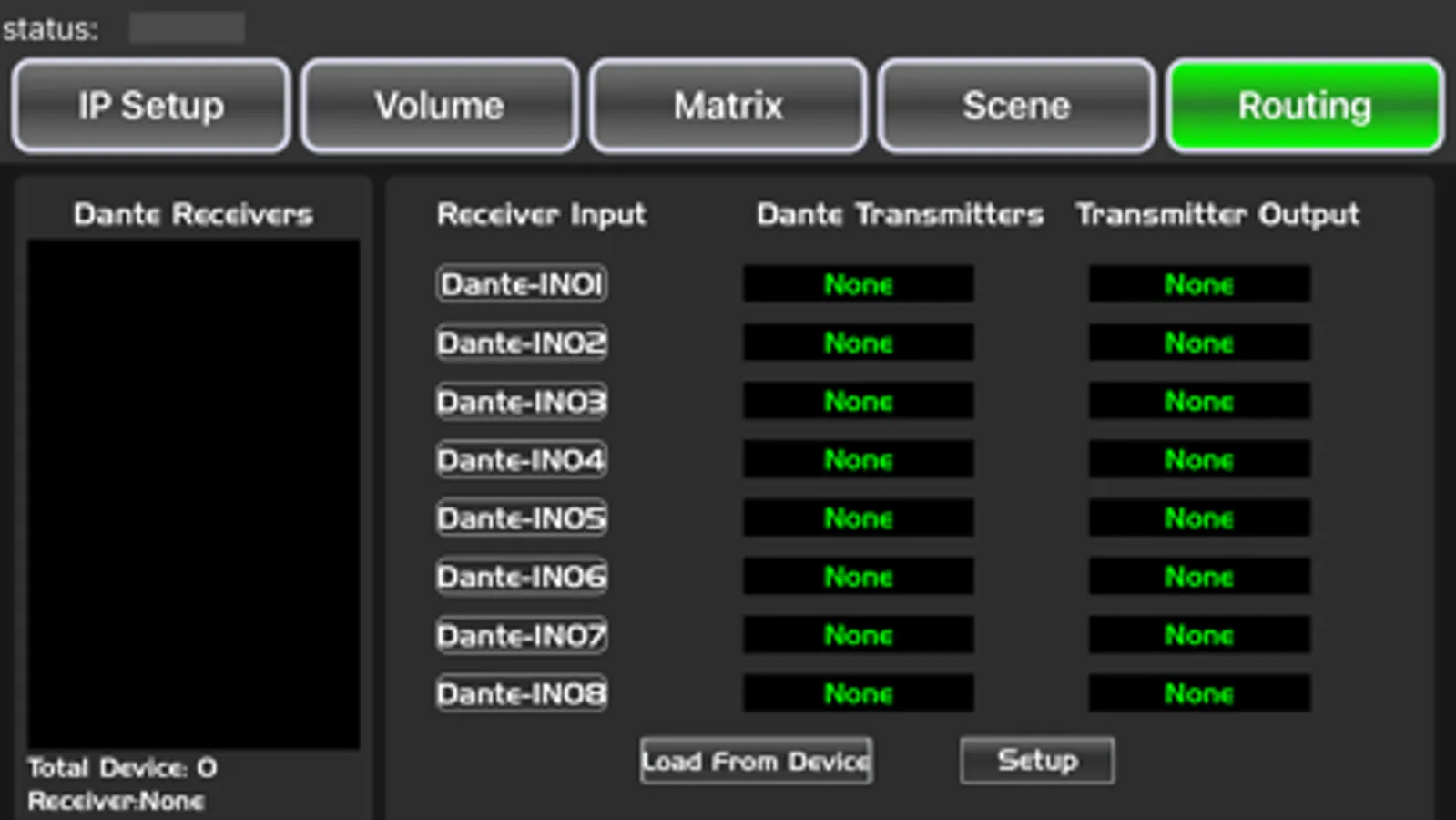
Task: Open Transmitter Output field for Dante-IN07
Action: 1199,634
